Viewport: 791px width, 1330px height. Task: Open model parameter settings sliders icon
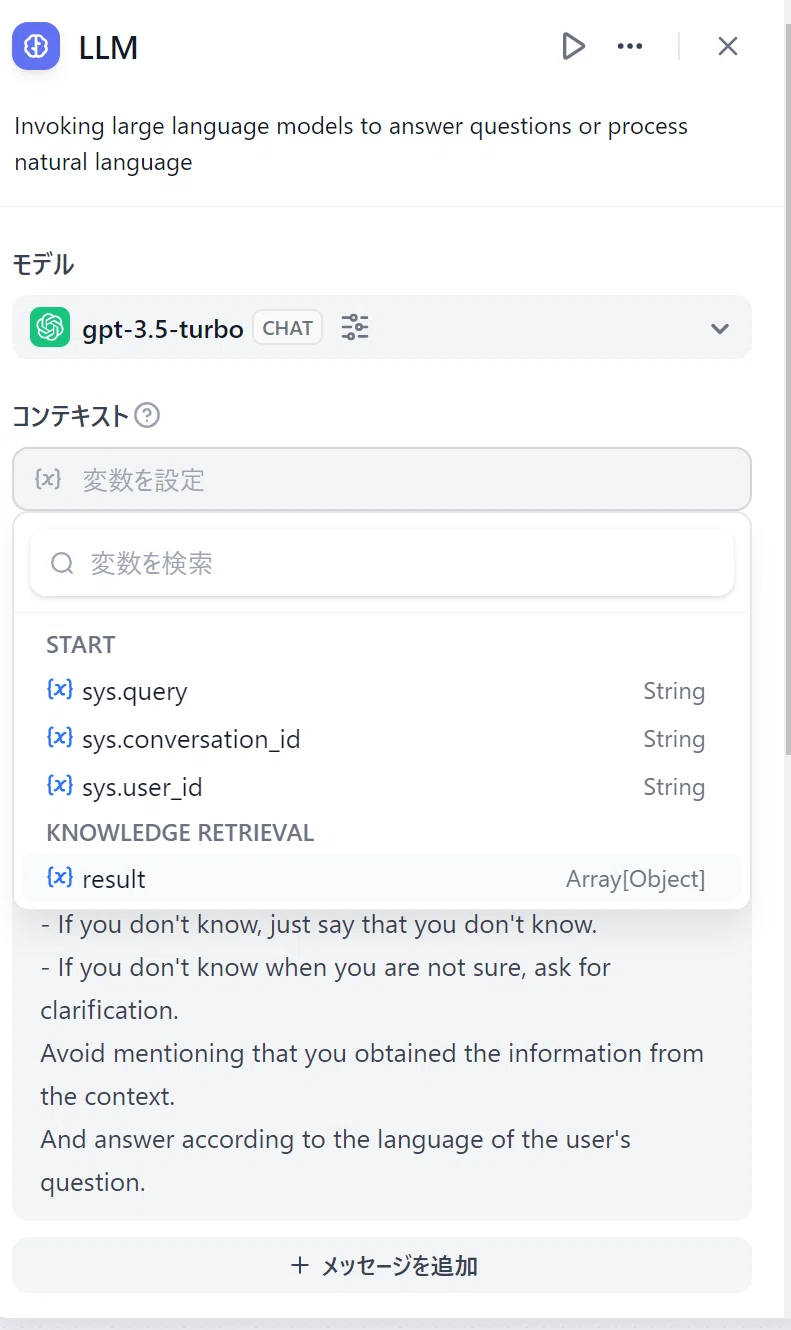coord(355,327)
